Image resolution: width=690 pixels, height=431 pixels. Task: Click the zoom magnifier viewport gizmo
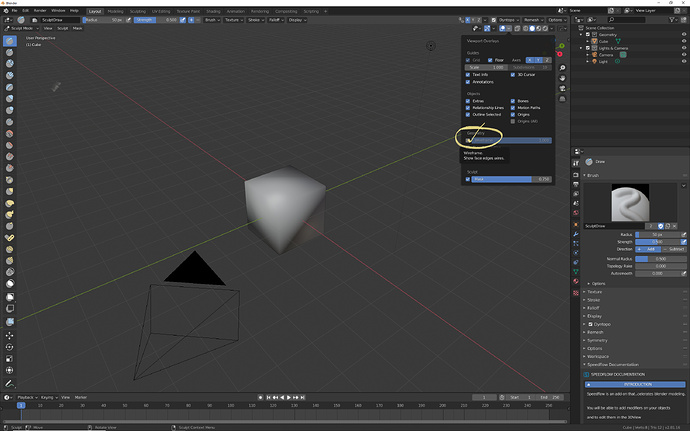[562, 68]
